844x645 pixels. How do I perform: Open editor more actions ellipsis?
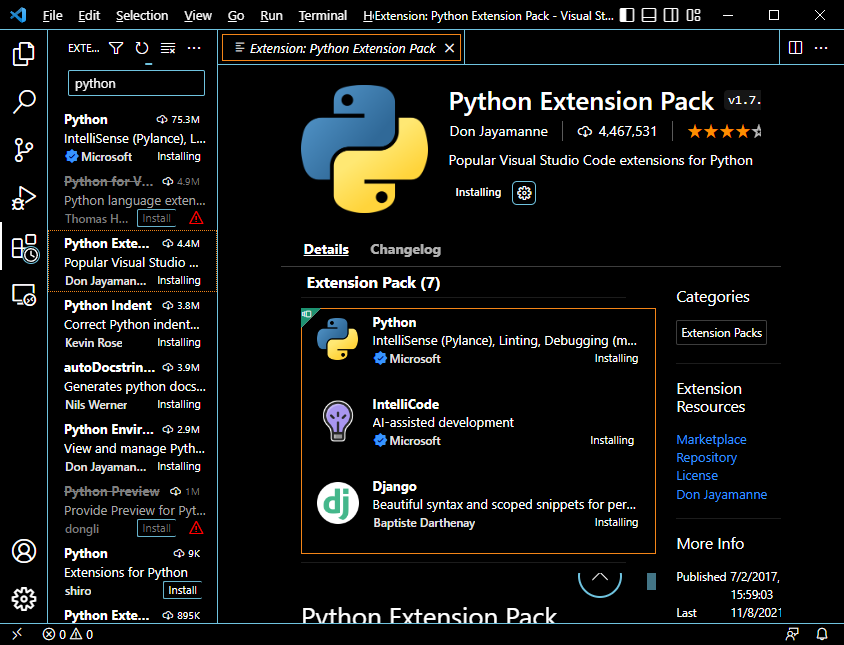821,48
